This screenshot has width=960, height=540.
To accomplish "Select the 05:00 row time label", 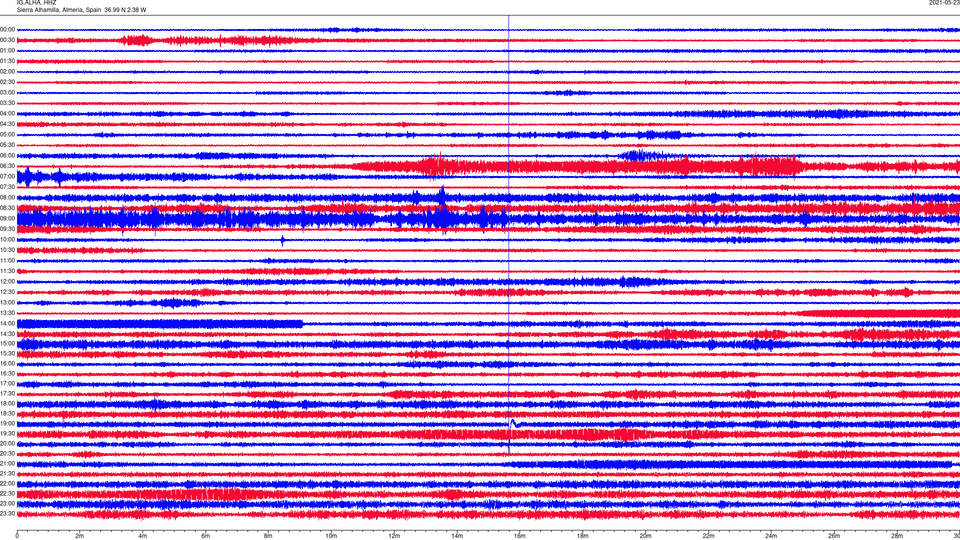I will click(7, 135).
